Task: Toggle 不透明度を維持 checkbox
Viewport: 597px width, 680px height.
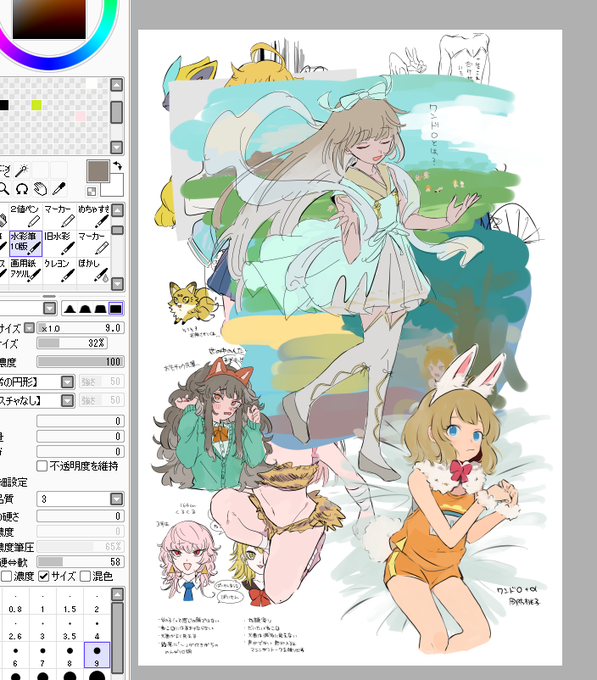Action: 42,466
